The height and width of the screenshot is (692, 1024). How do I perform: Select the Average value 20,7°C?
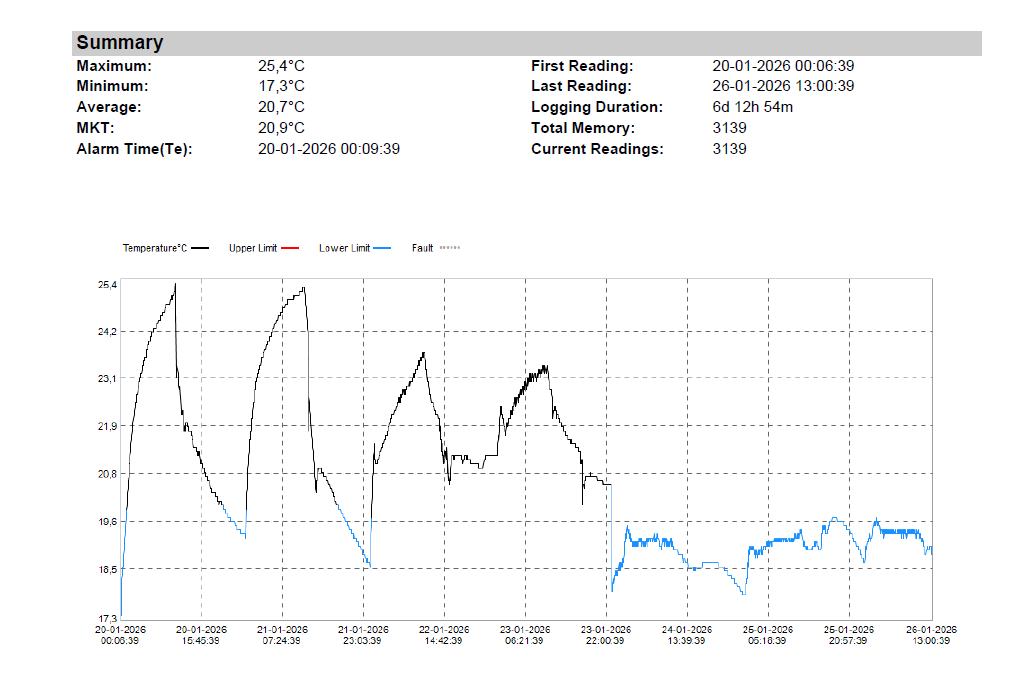point(281,107)
